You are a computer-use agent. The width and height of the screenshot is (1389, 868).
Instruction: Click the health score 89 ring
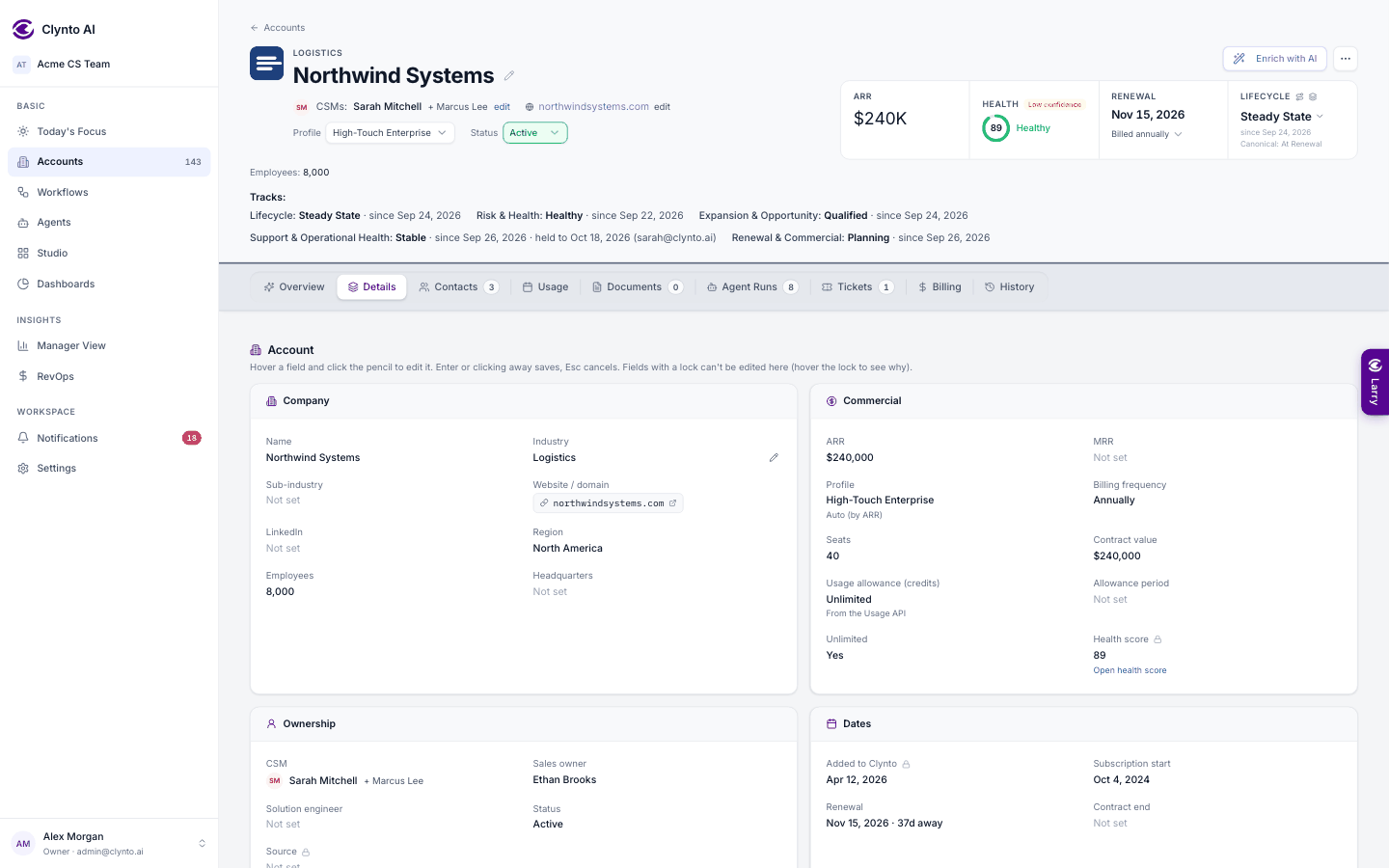996,128
